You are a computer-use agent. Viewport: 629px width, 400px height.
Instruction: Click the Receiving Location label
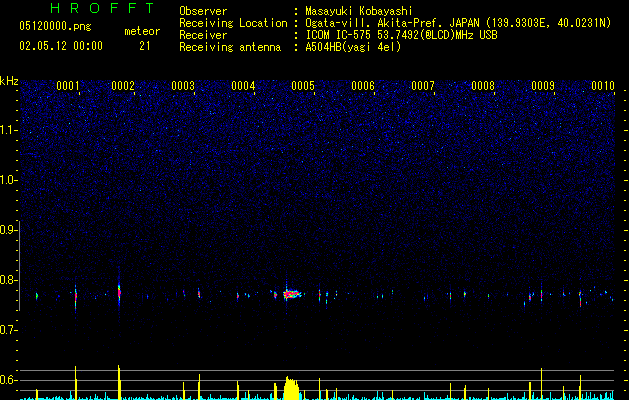coord(233,23)
